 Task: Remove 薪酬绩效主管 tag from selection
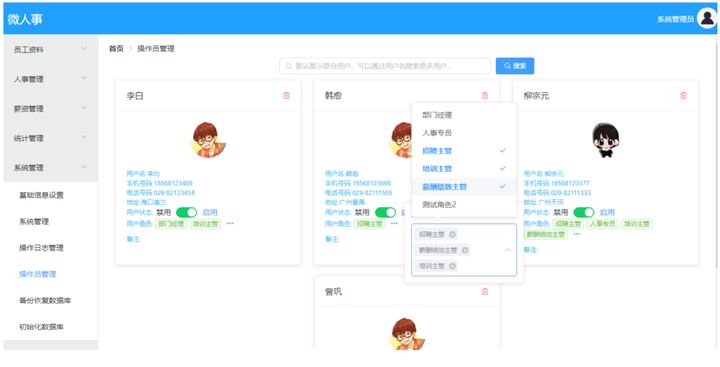pyautogui.click(x=465, y=250)
